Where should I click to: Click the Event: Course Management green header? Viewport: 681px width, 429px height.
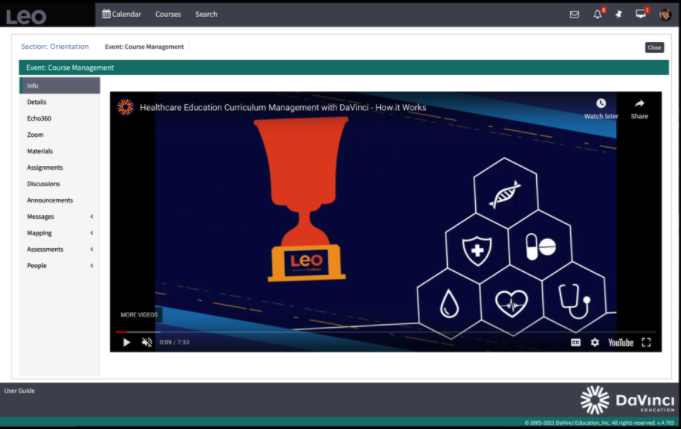[344, 68]
